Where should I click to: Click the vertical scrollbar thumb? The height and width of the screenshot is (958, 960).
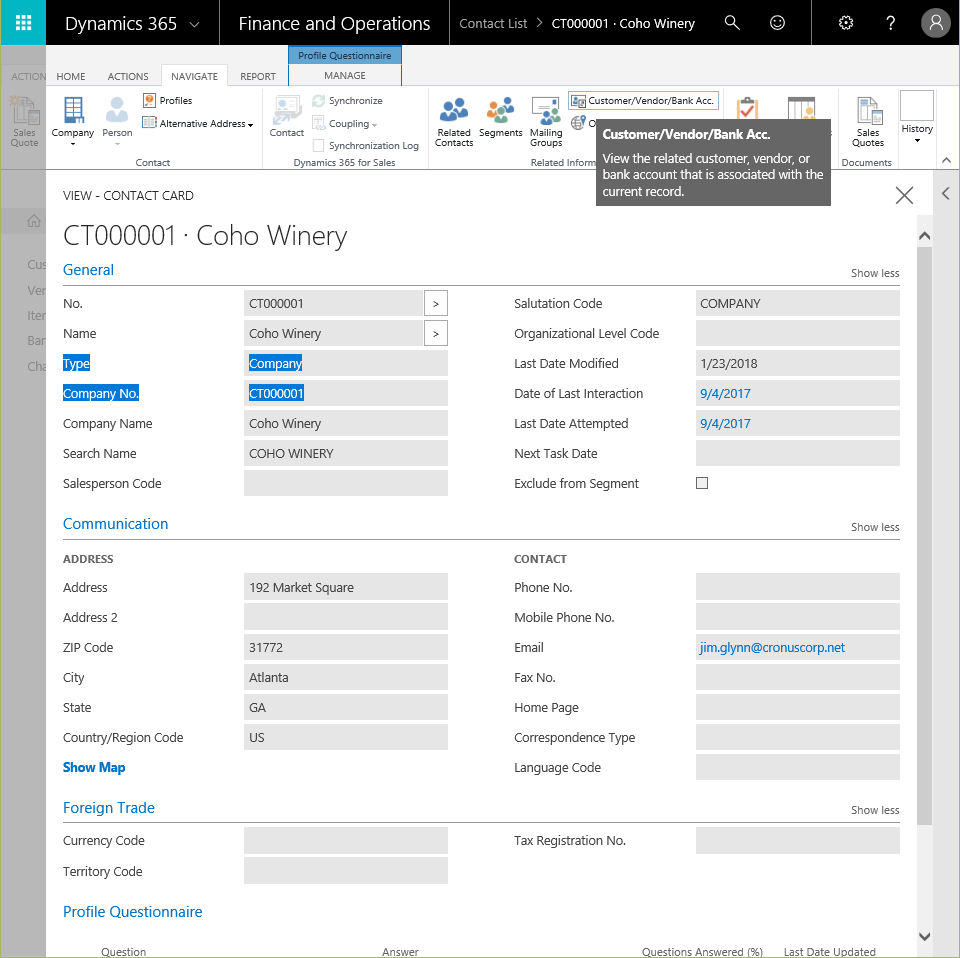pos(924,536)
